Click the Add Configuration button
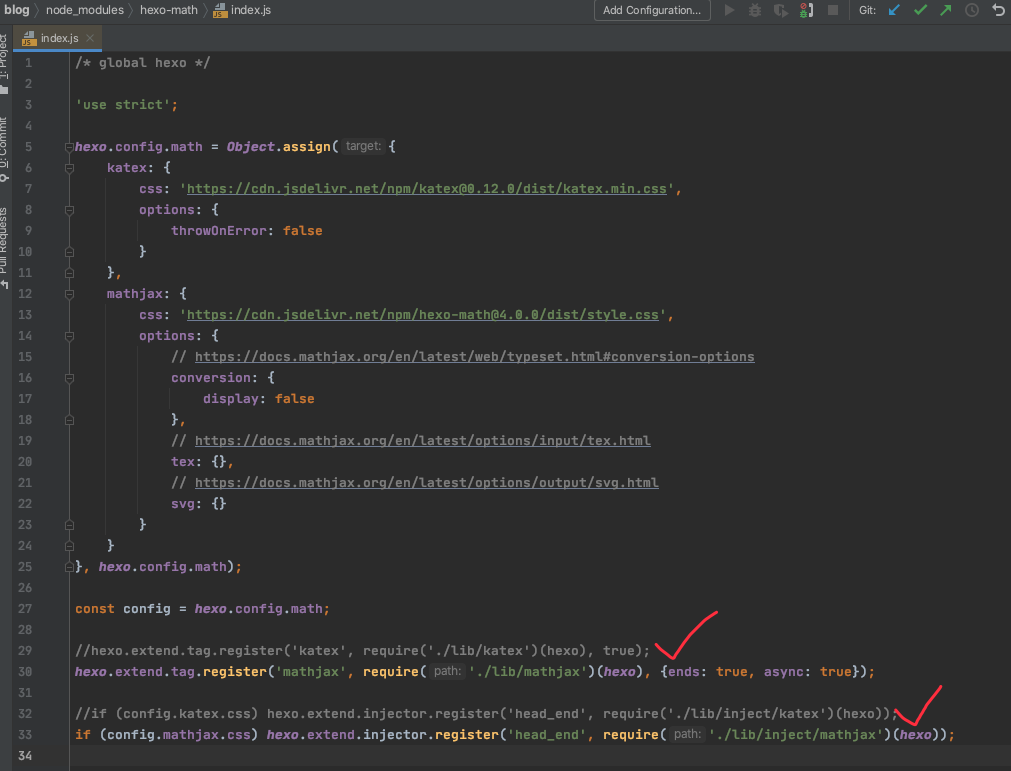This screenshot has height=771, width=1011. coord(652,10)
